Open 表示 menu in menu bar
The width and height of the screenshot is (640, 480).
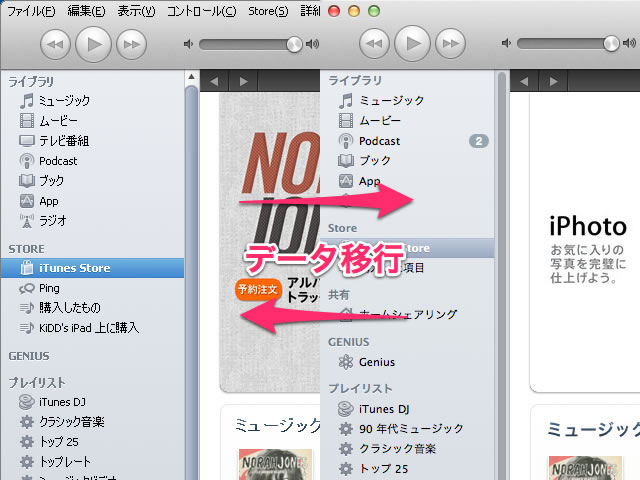136,11
